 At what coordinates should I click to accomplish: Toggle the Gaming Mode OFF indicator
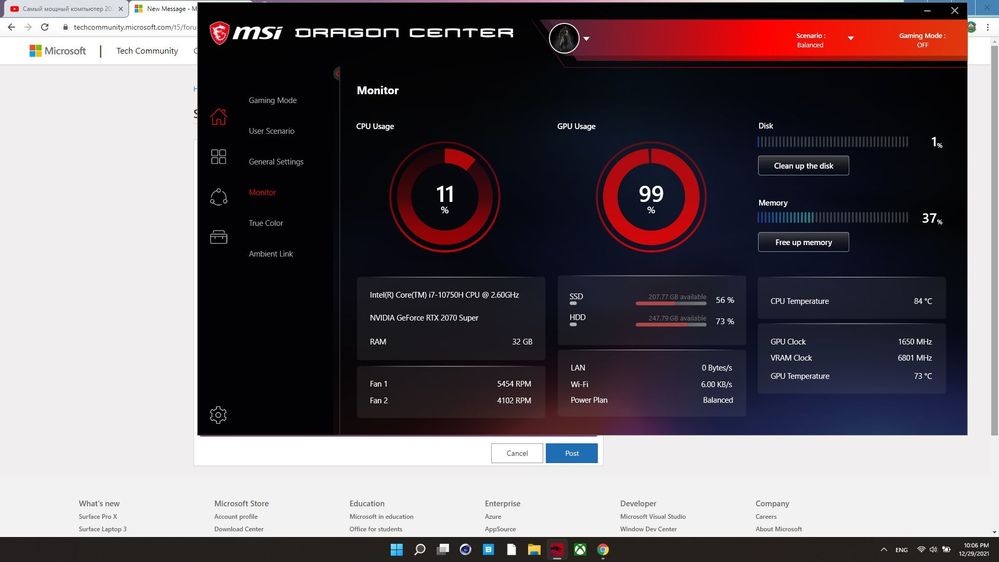click(x=922, y=40)
